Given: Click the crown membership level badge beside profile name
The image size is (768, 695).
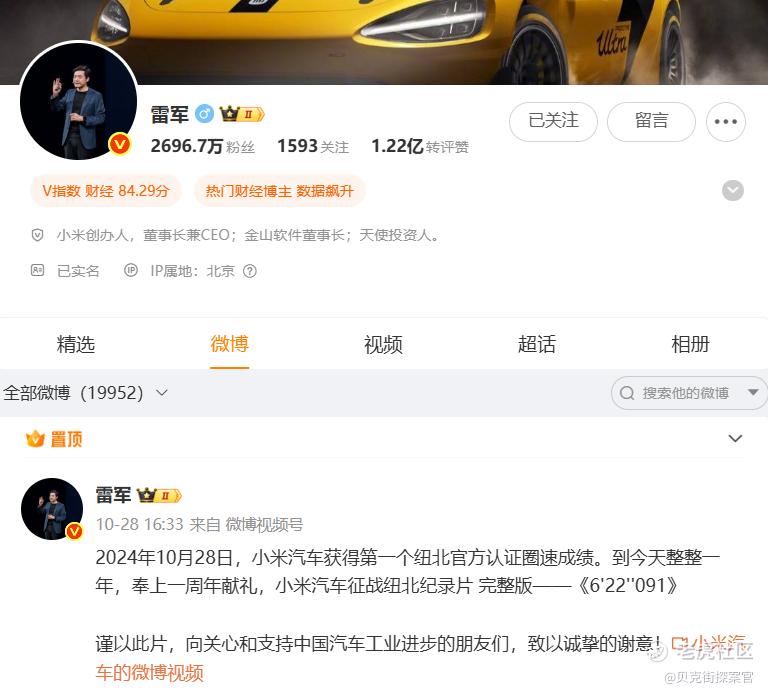Looking at the screenshot, I should [242, 114].
